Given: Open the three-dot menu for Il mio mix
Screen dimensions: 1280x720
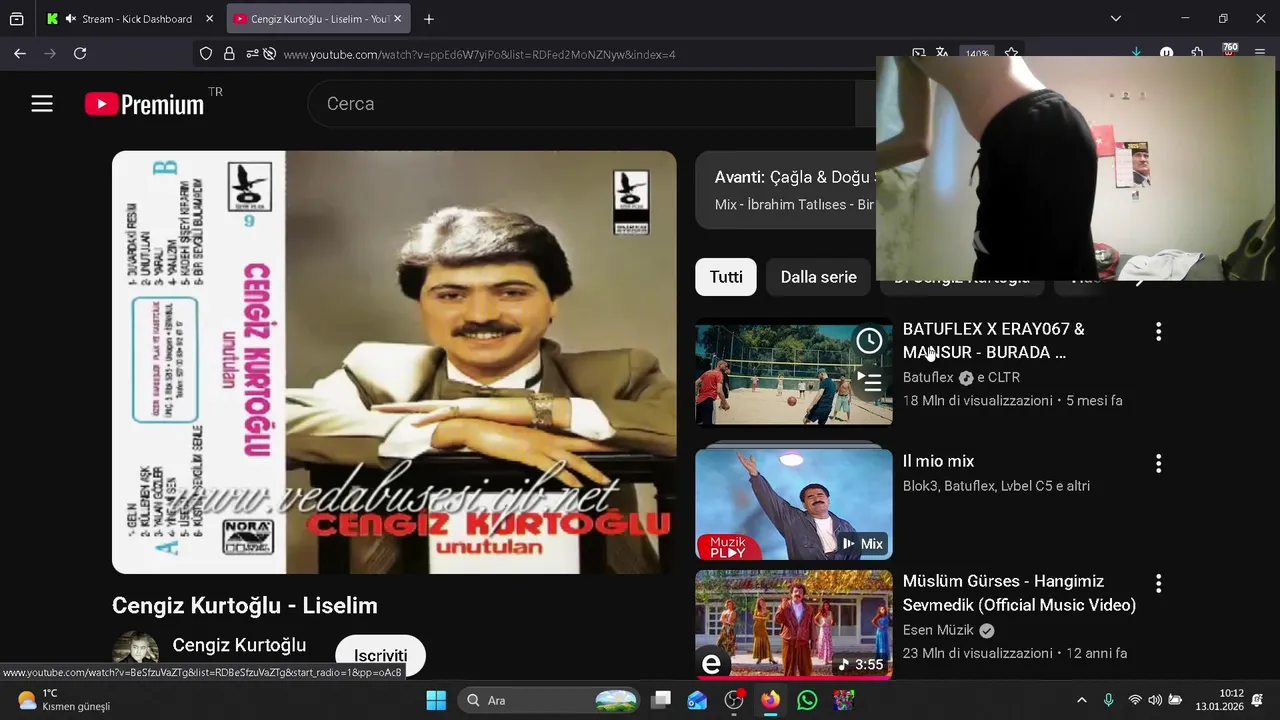Looking at the screenshot, I should (x=1158, y=464).
